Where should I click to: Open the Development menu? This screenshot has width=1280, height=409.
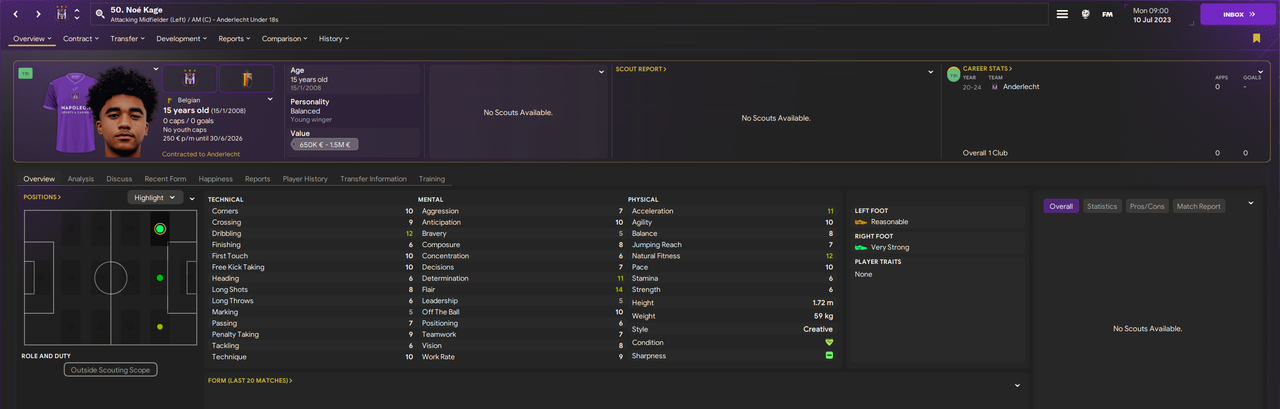182,38
